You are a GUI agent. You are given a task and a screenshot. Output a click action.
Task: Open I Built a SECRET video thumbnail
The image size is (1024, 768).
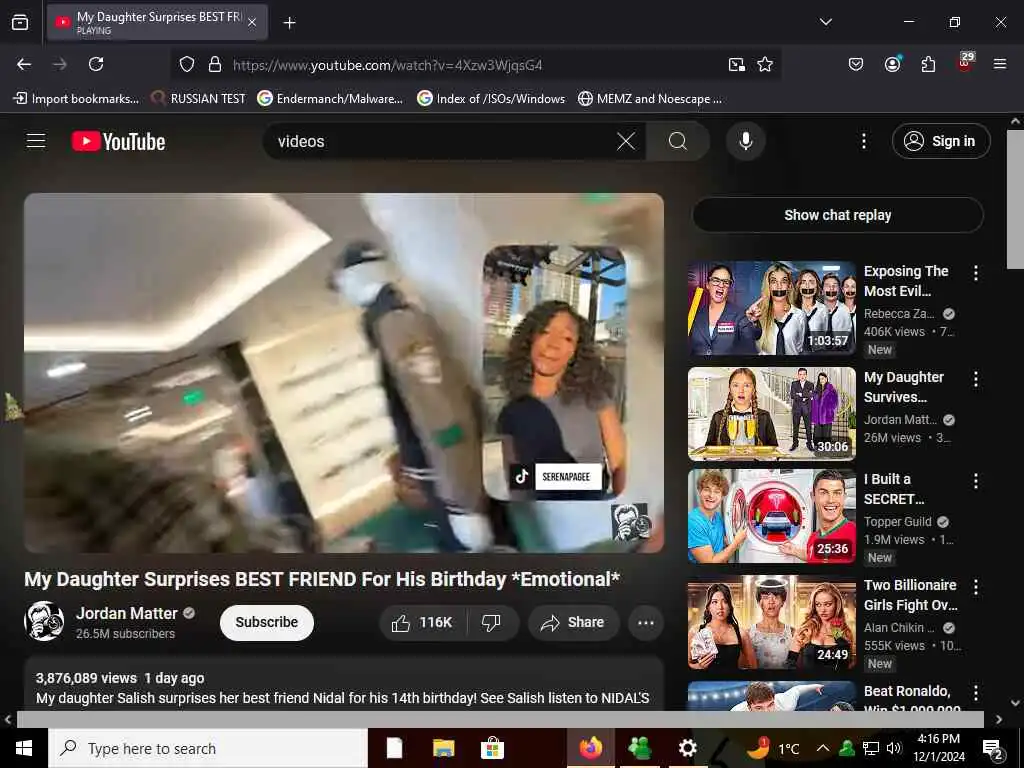coord(772,516)
